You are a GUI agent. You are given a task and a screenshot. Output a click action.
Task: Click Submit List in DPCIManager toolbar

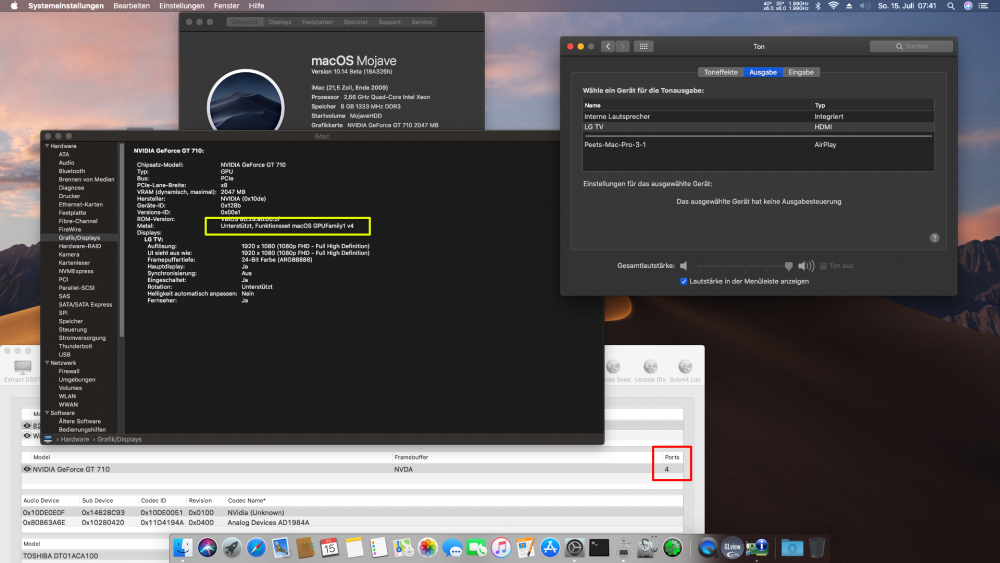point(685,371)
